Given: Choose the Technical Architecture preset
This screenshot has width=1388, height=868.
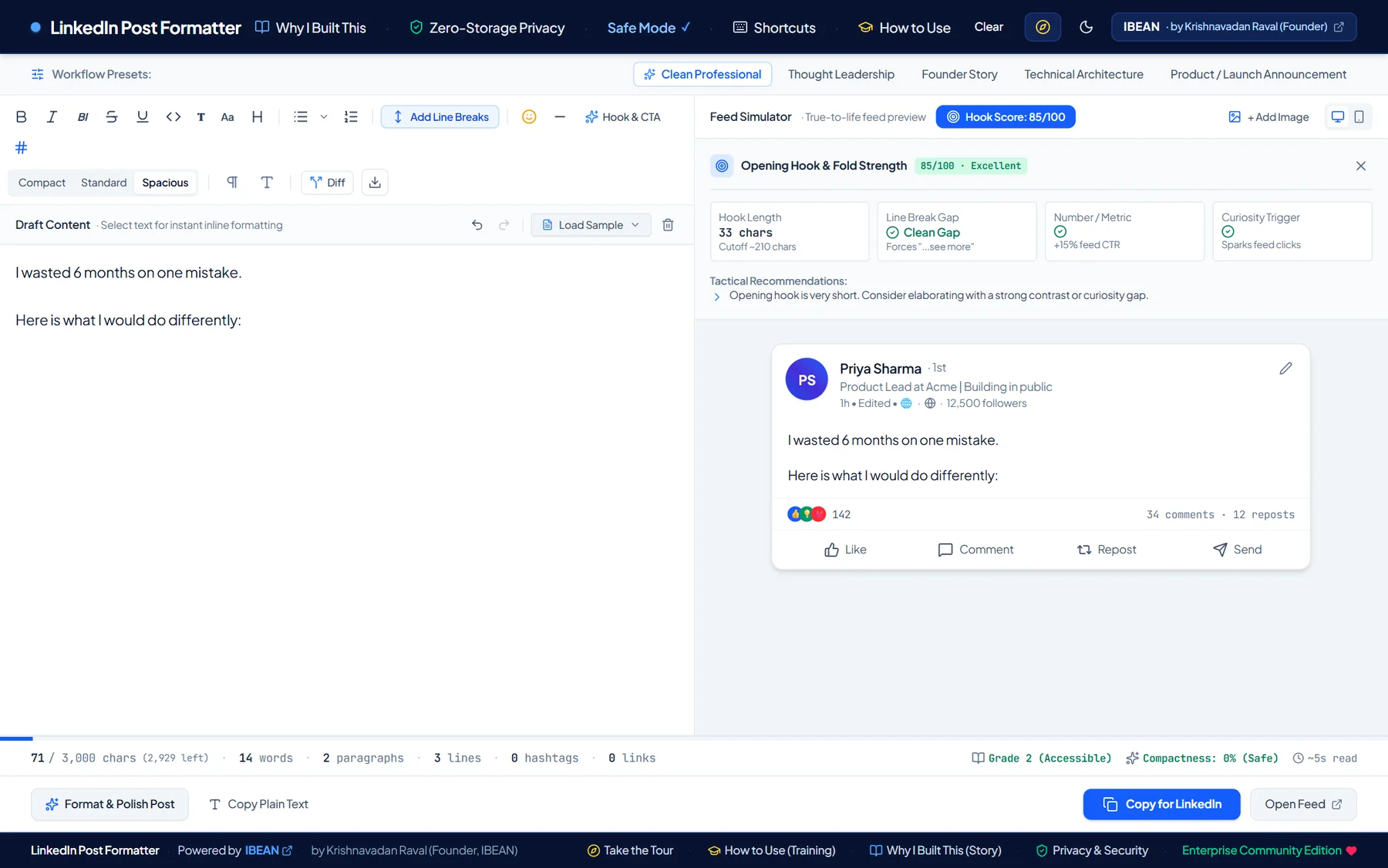Looking at the screenshot, I should click(x=1083, y=75).
